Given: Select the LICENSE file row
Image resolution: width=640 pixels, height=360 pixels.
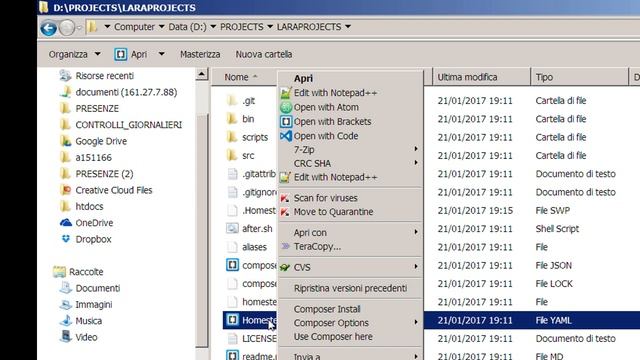Looking at the screenshot, I should [259, 338].
